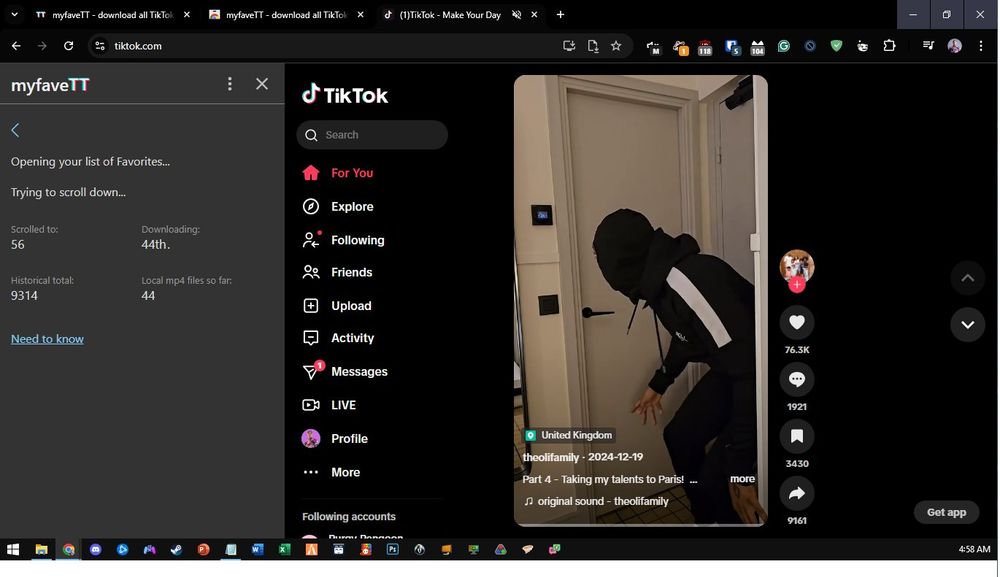Image resolution: width=1000 pixels, height=577 pixels.
Task: Open your Profile page
Action: [335, 439]
